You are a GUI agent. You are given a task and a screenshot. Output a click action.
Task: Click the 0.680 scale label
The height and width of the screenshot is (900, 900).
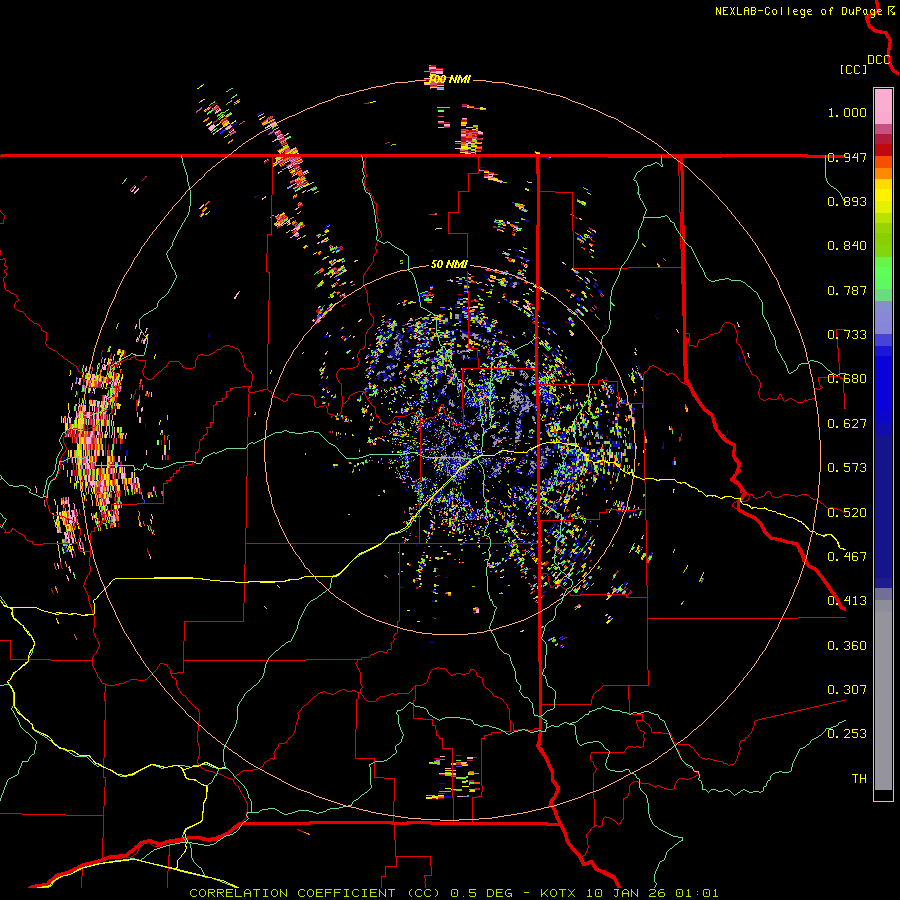(x=847, y=379)
